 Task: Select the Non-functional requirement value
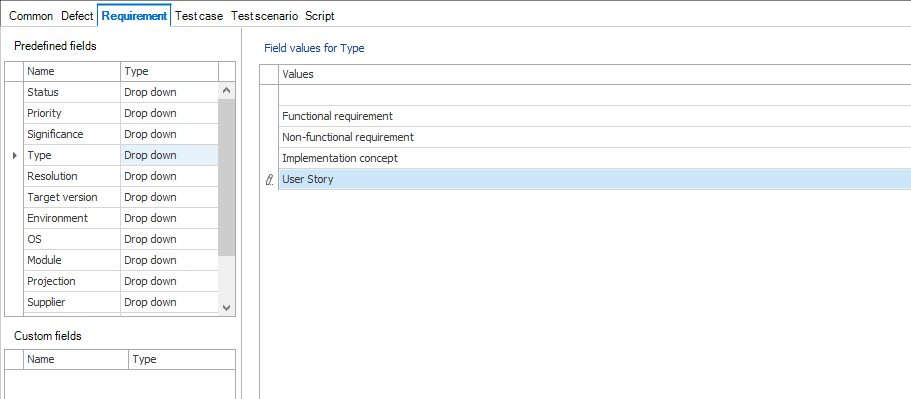tap(594, 137)
